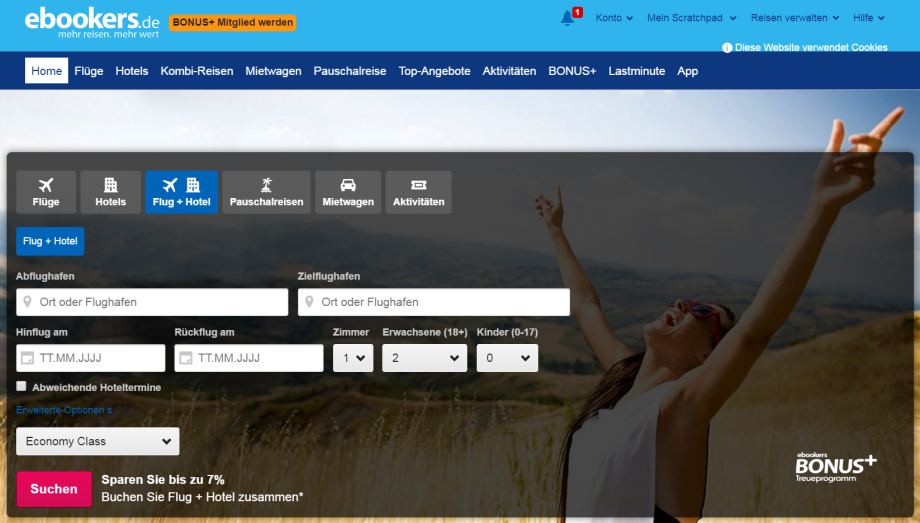The width and height of the screenshot is (920, 523).
Task: Open BONUS+ navigation item
Action: pos(572,71)
